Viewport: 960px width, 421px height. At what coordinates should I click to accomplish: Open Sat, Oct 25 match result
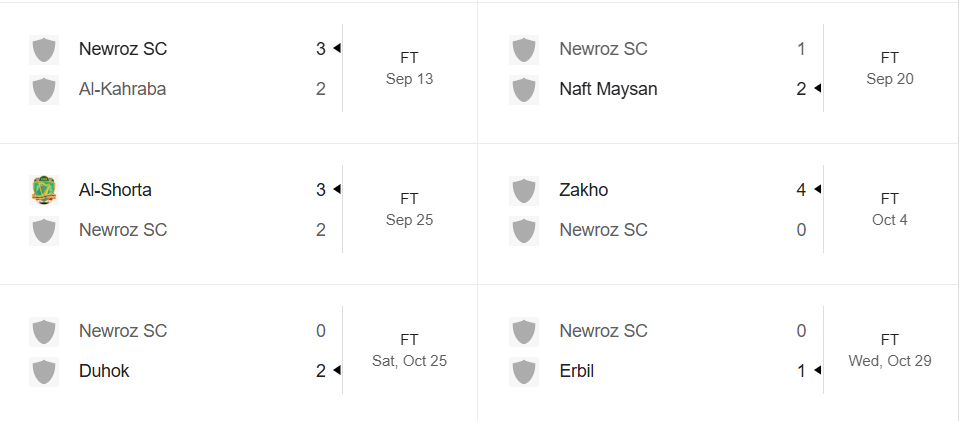tap(410, 350)
